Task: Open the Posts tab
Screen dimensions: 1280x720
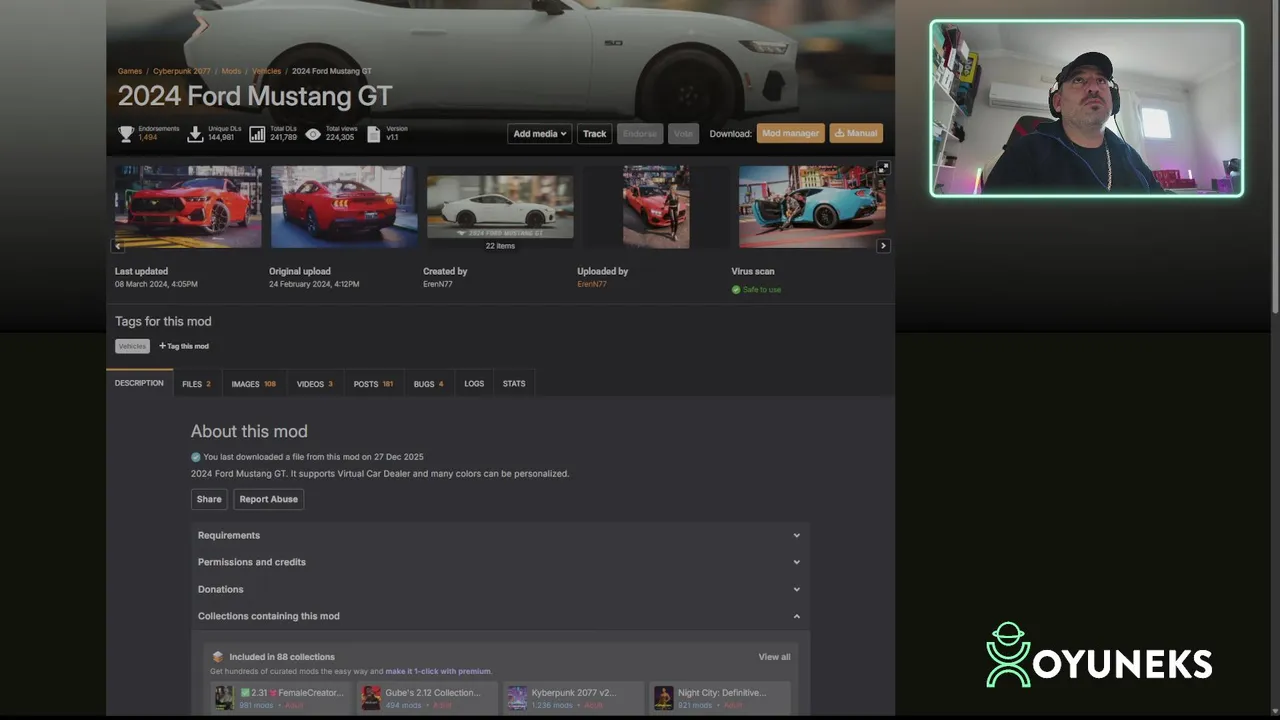Action: pyautogui.click(x=373, y=384)
